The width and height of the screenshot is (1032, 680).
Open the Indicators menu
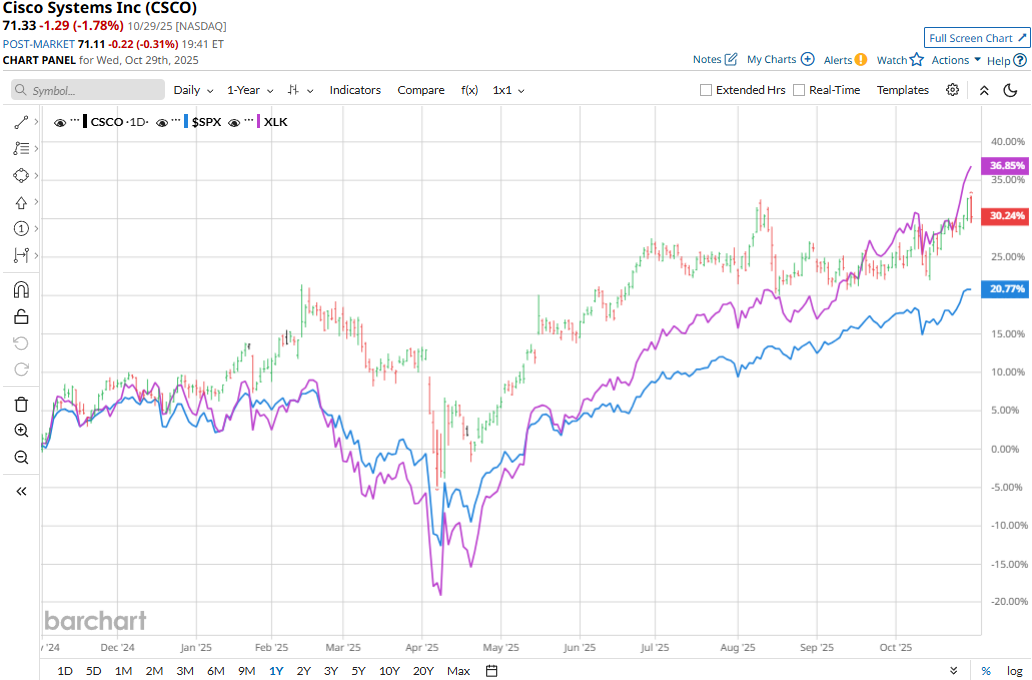[355, 90]
